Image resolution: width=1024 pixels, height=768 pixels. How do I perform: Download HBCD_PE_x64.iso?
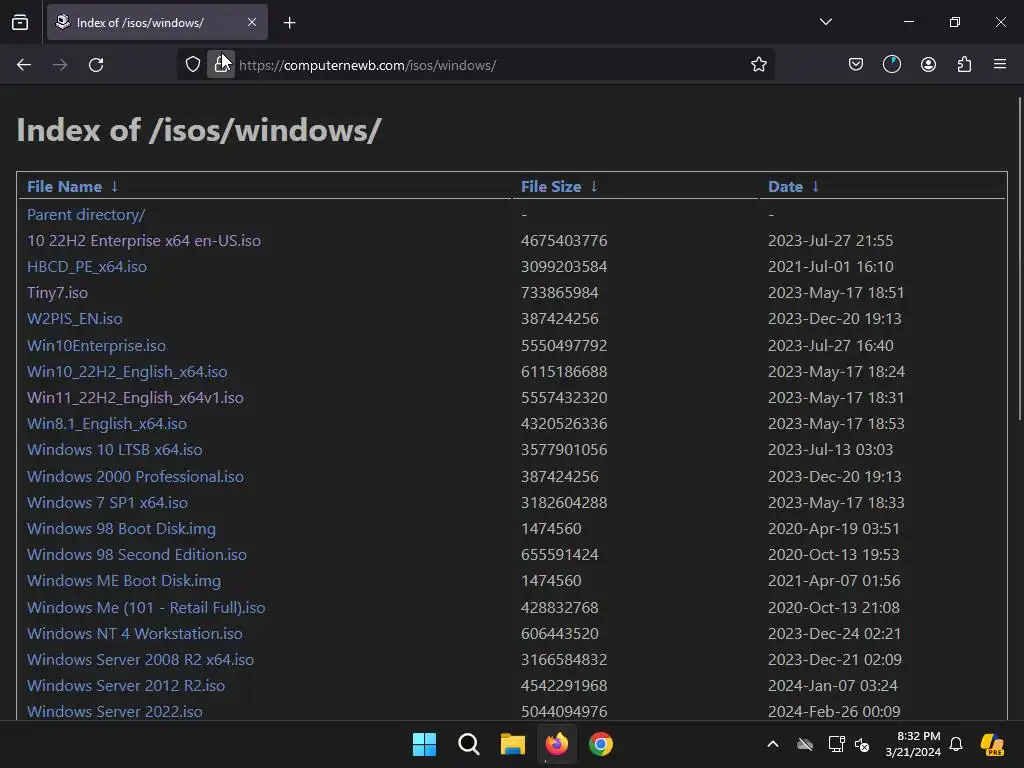(87, 266)
